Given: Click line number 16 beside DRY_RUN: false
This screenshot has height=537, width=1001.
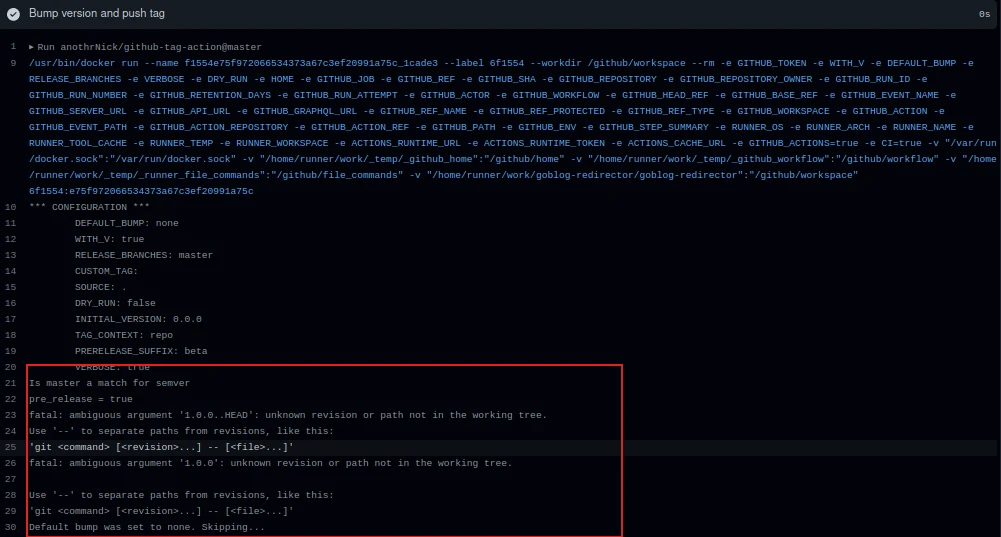Looking at the screenshot, I should click(10, 303).
